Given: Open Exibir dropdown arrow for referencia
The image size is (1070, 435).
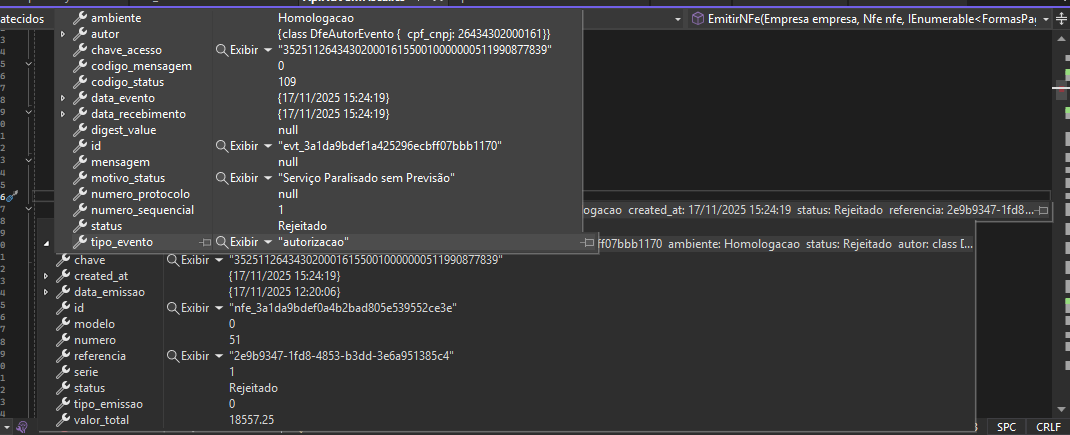Looking at the screenshot, I should 219,356.
